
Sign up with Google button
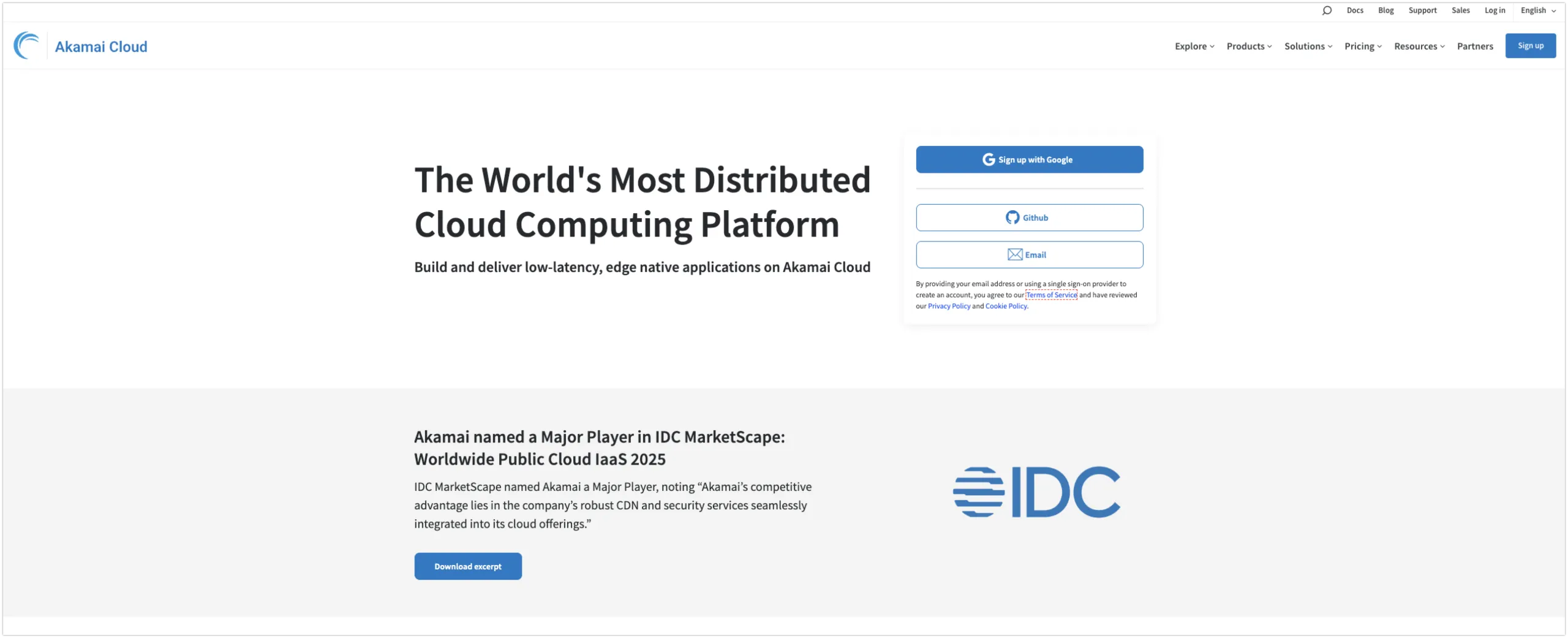(1029, 159)
